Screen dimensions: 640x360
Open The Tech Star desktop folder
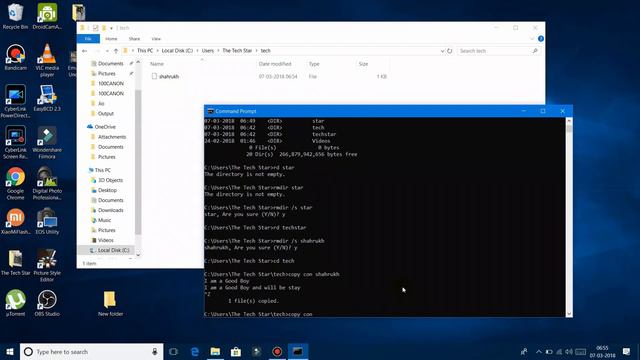(x=15, y=262)
